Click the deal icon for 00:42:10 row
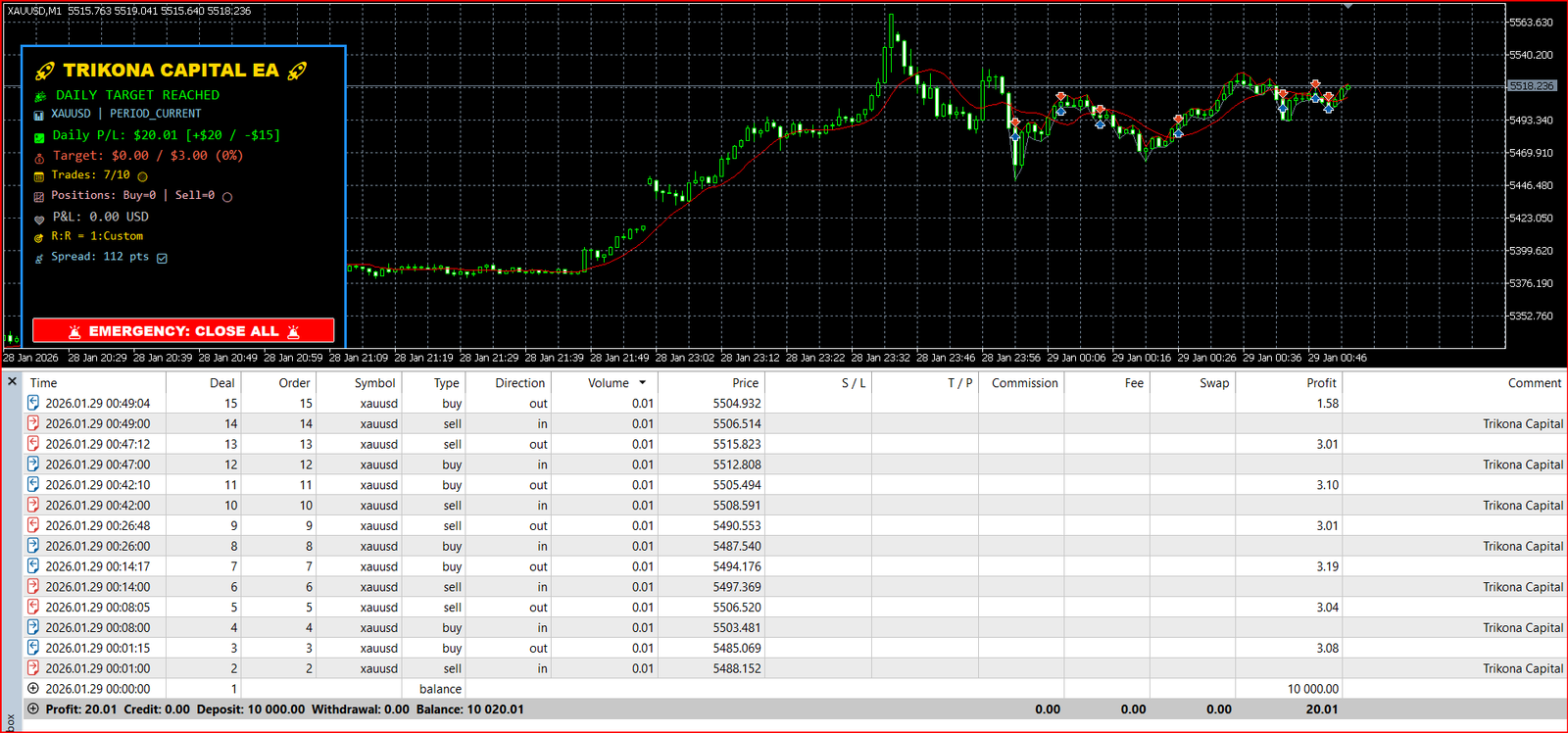 (x=33, y=484)
